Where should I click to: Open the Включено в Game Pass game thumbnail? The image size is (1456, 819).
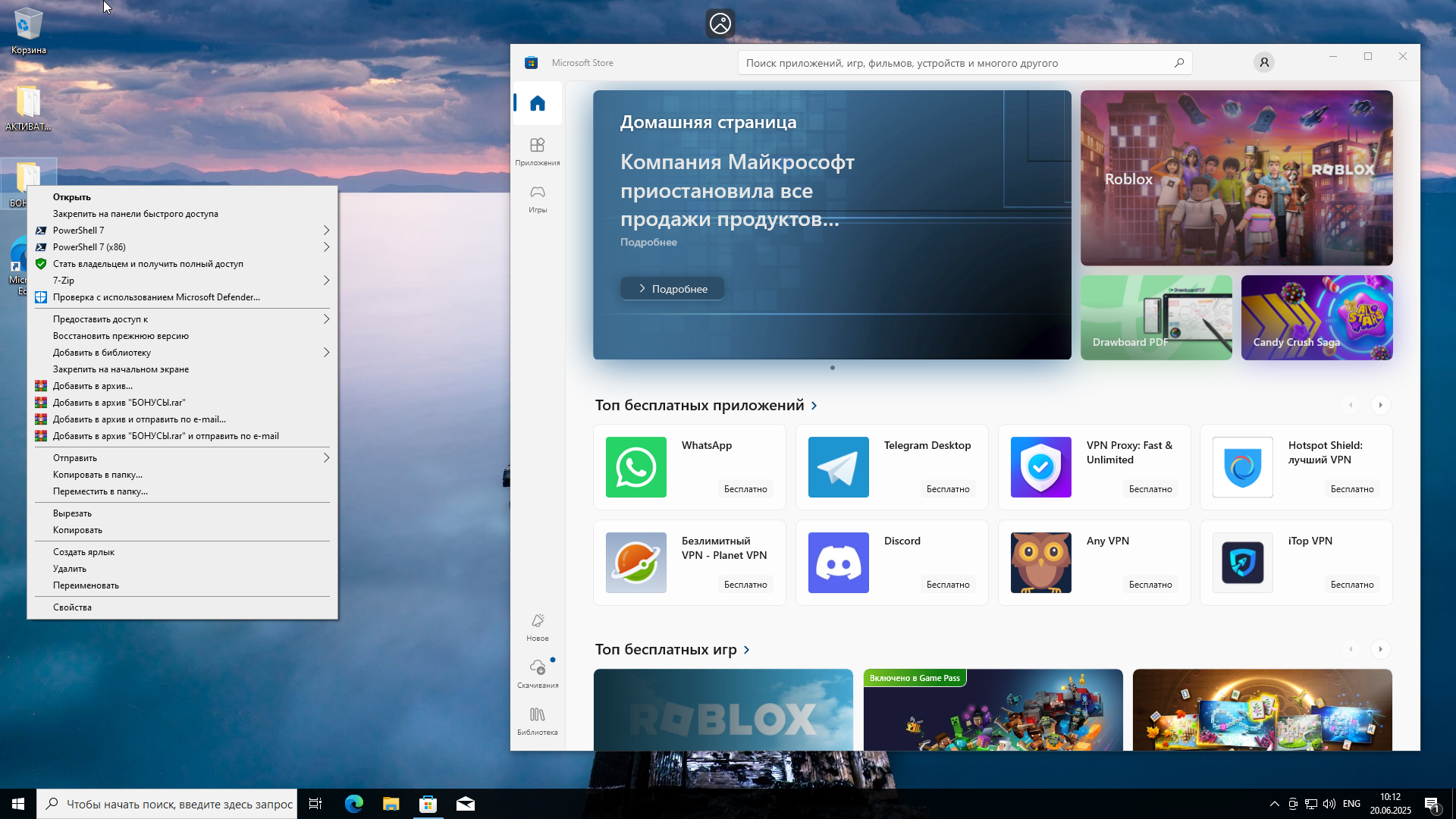coord(993,710)
